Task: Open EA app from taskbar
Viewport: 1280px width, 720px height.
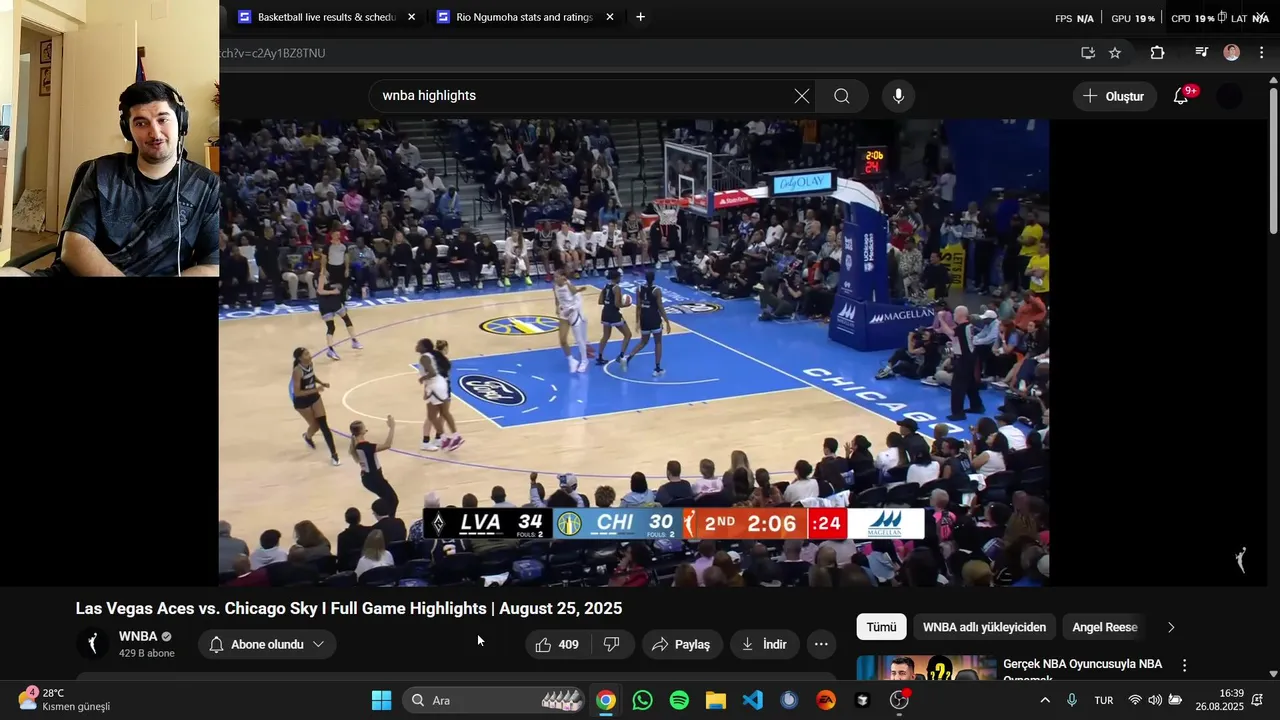Action: 826,700
